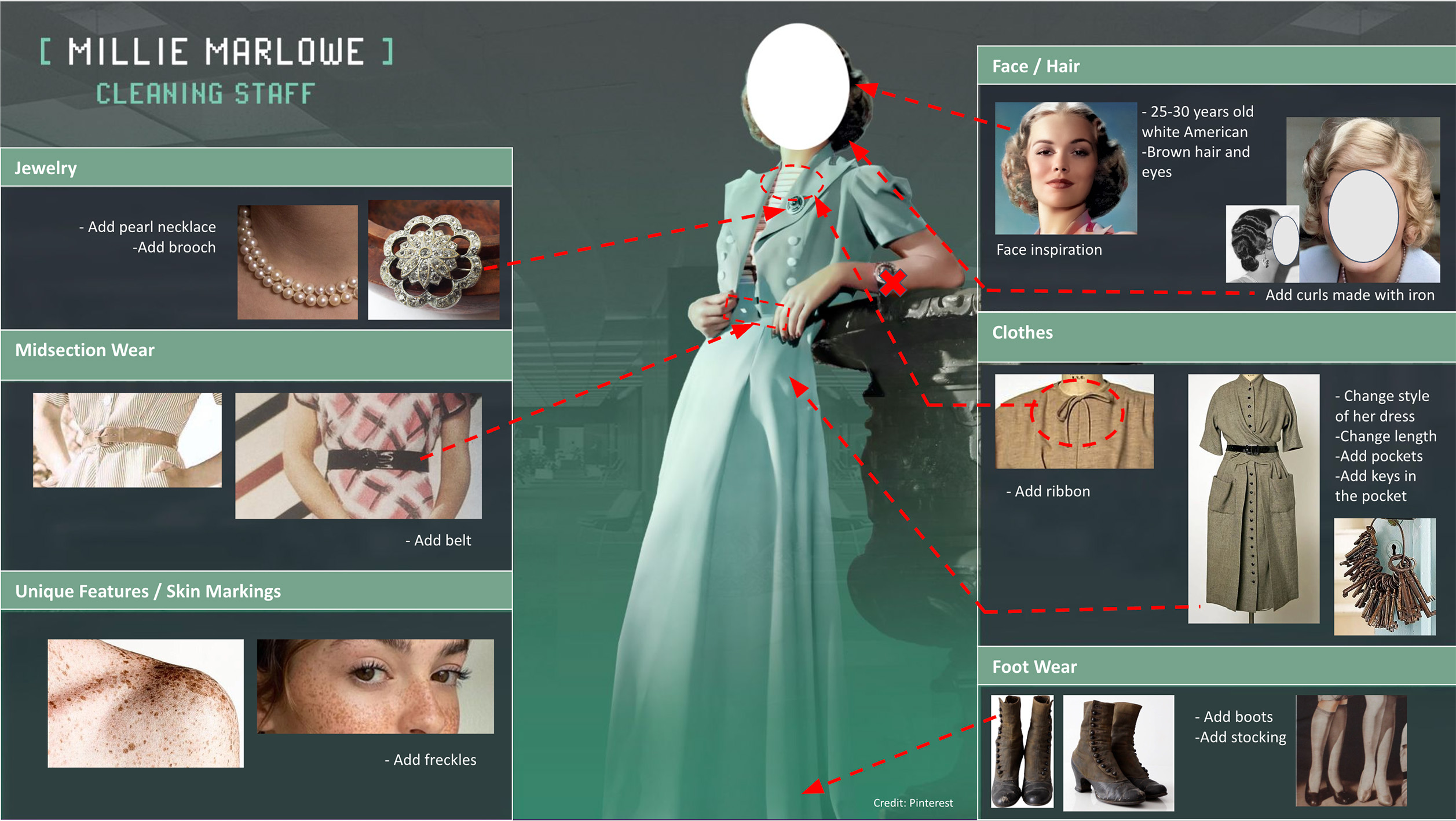The width and height of the screenshot is (1456, 821).
Task: Click the red X mark on the wrist
Action: coord(892,284)
